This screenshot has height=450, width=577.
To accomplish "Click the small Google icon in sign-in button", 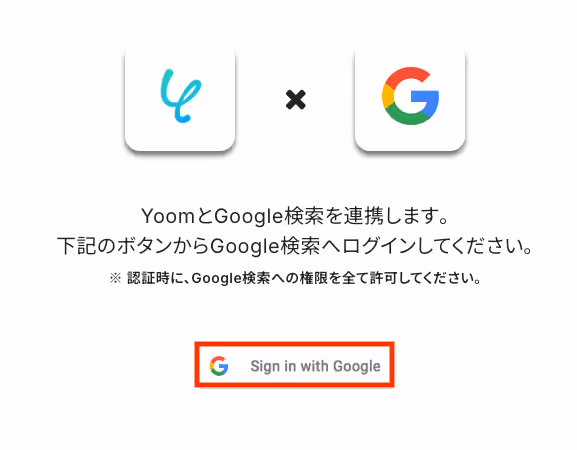I will coord(219,366).
